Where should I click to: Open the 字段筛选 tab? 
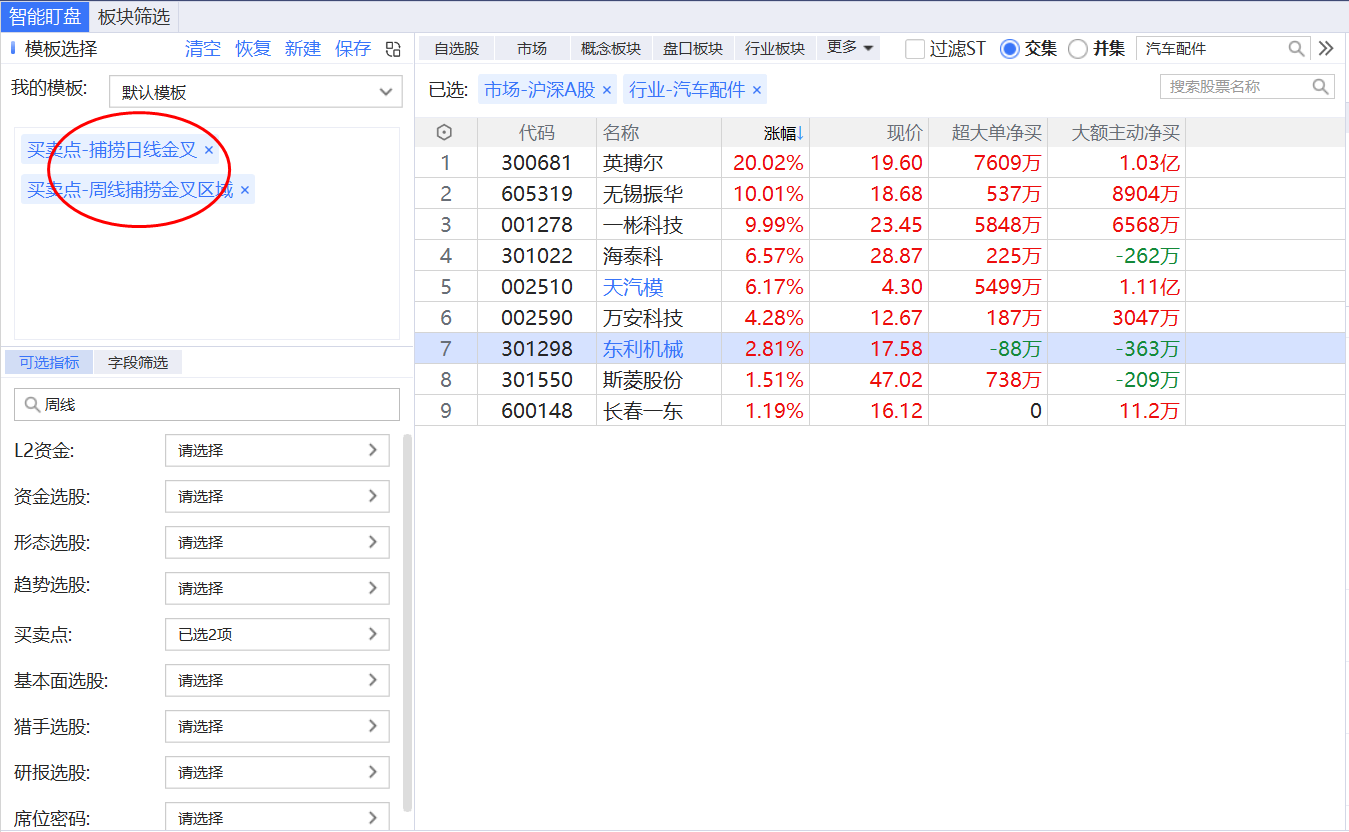point(138,362)
